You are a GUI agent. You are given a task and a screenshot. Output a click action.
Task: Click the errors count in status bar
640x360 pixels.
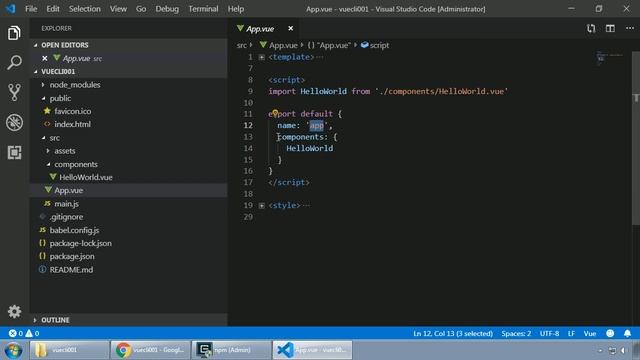(x=16, y=333)
